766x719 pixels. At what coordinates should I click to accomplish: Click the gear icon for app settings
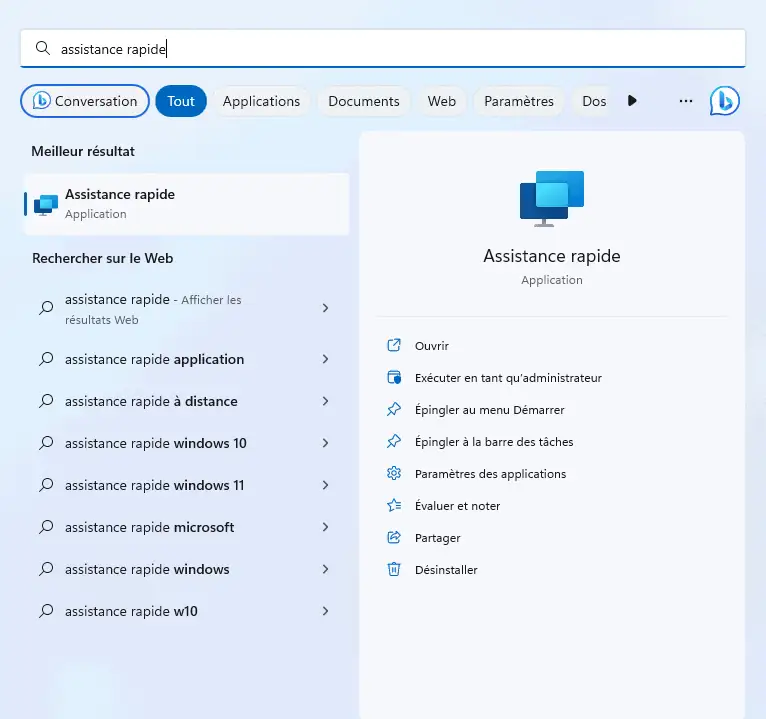394,473
